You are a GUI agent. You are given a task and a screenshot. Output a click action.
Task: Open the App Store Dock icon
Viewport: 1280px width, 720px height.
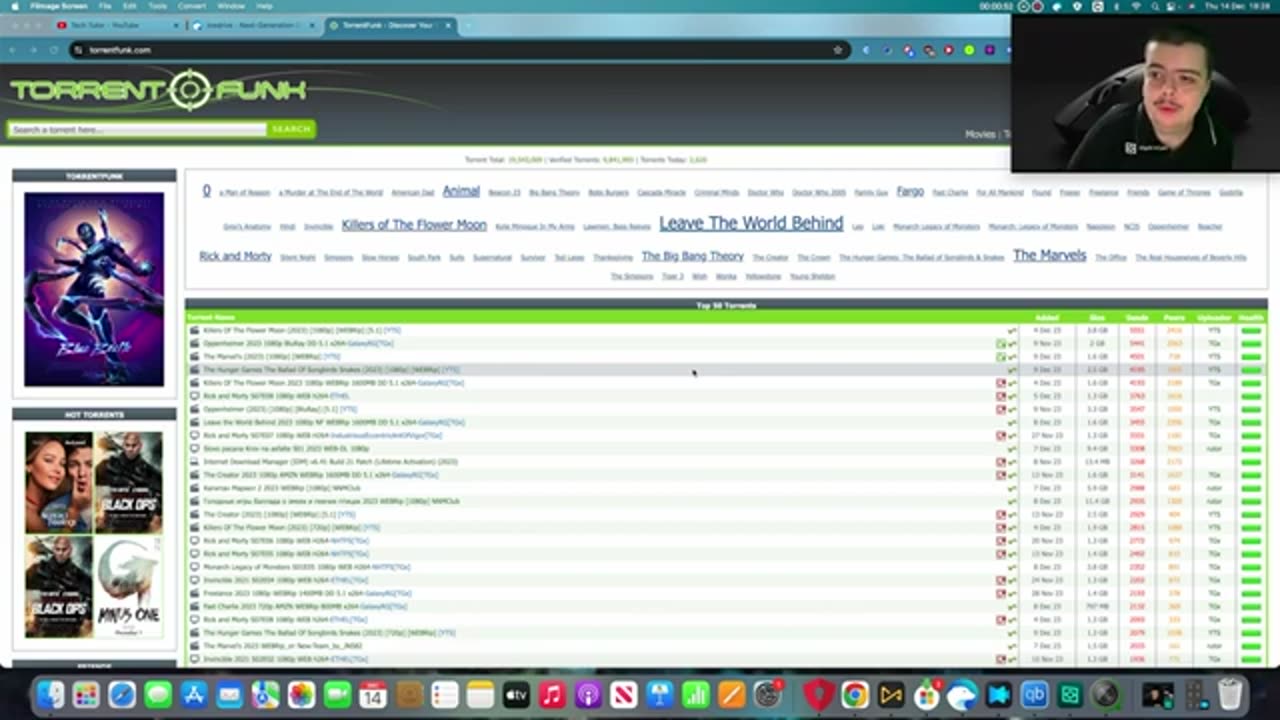194,694
